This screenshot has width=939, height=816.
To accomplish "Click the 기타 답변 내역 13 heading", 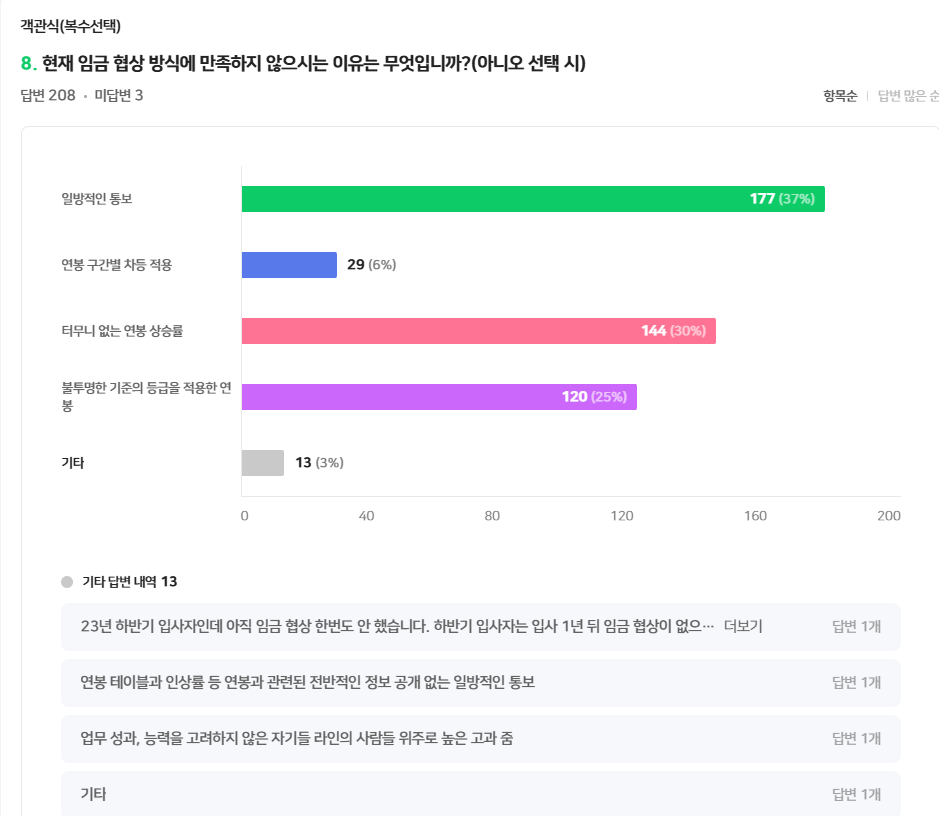I will pos(129,582).
